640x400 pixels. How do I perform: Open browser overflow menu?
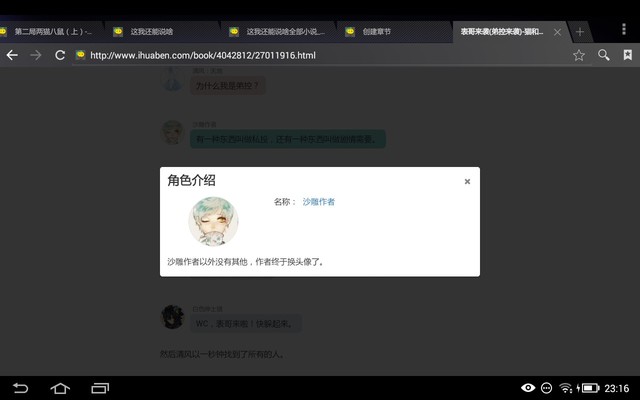pos(625,31)
